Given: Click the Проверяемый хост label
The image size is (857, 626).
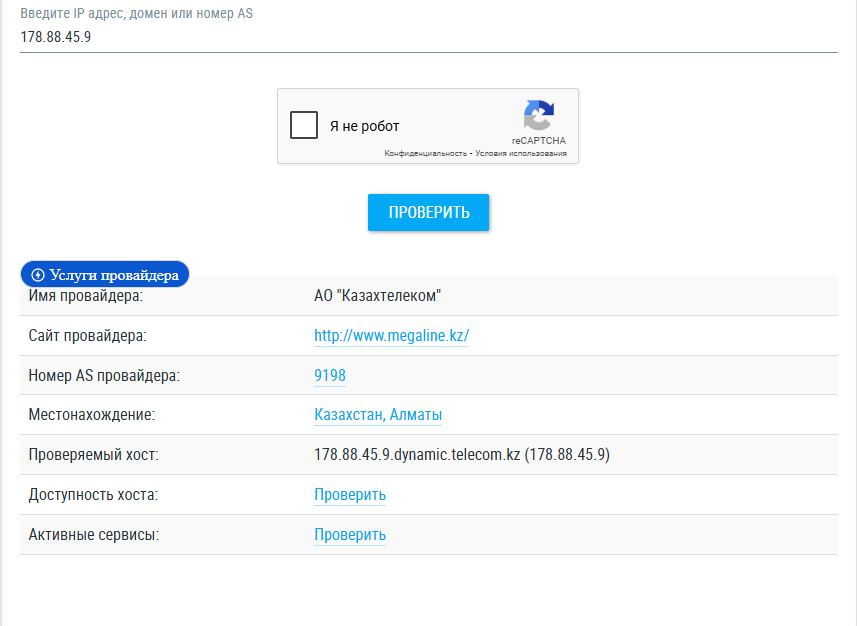Looking at the screenshot, I should tap(93, 455).
